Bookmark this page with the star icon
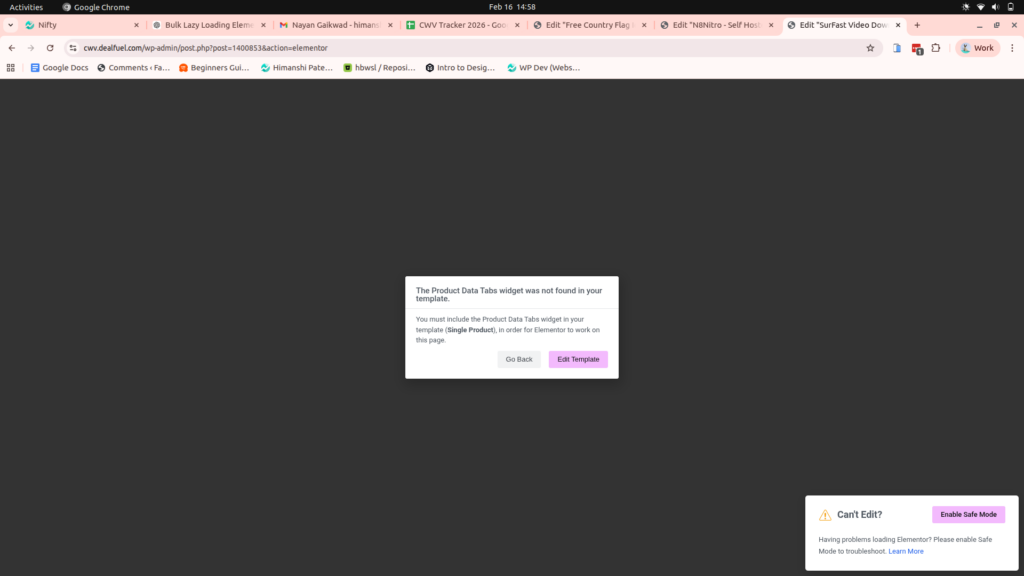 click(870, 48)
